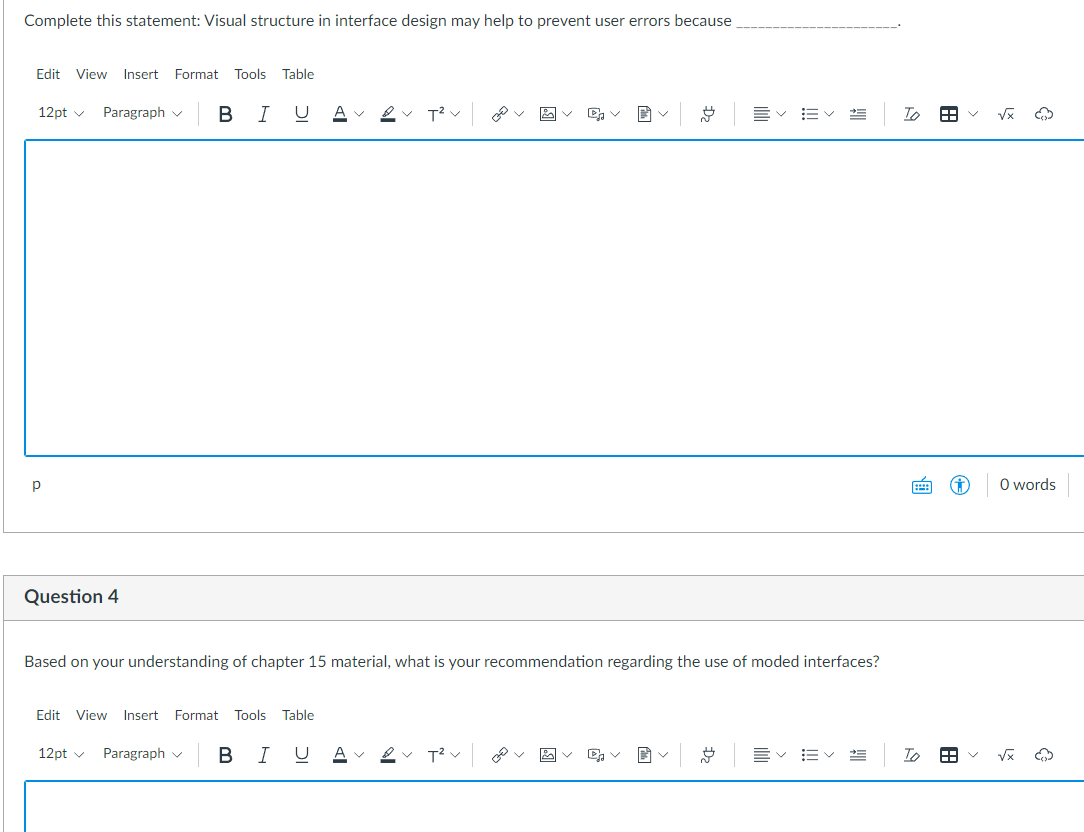Expand text color options arrow in first editor
1084x832 pixels.
(x=359, y=114)
